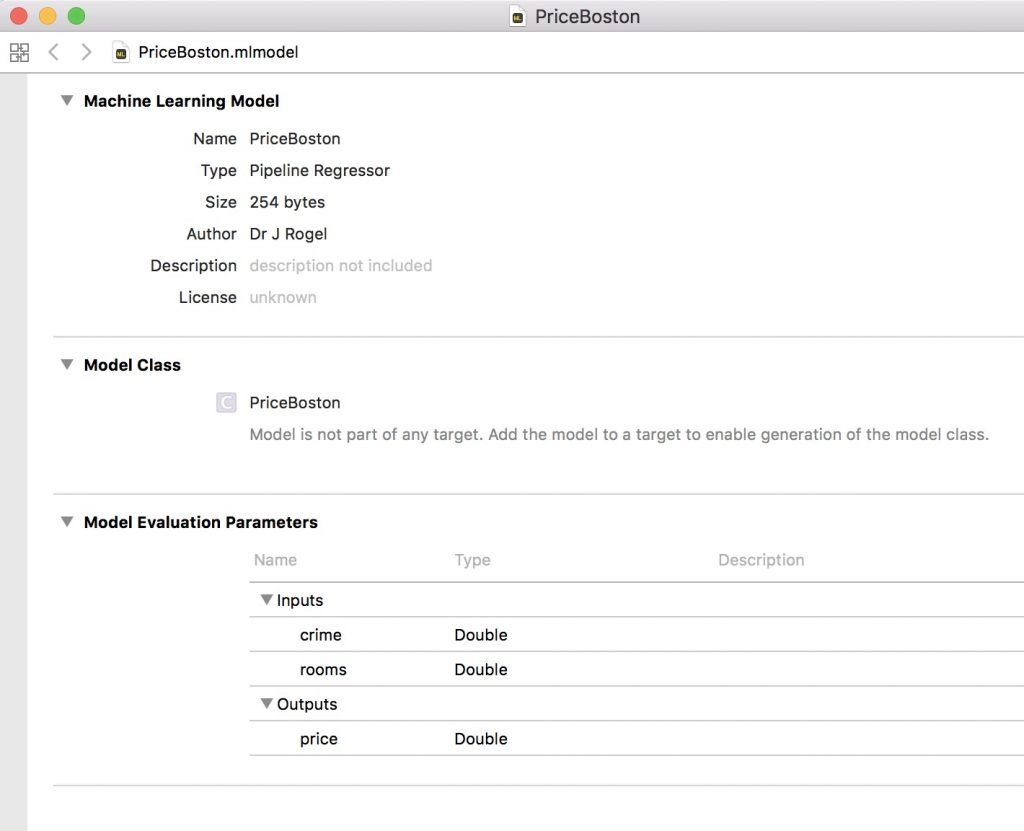
Task: Click the Type column header
Action: click(472, 560)
